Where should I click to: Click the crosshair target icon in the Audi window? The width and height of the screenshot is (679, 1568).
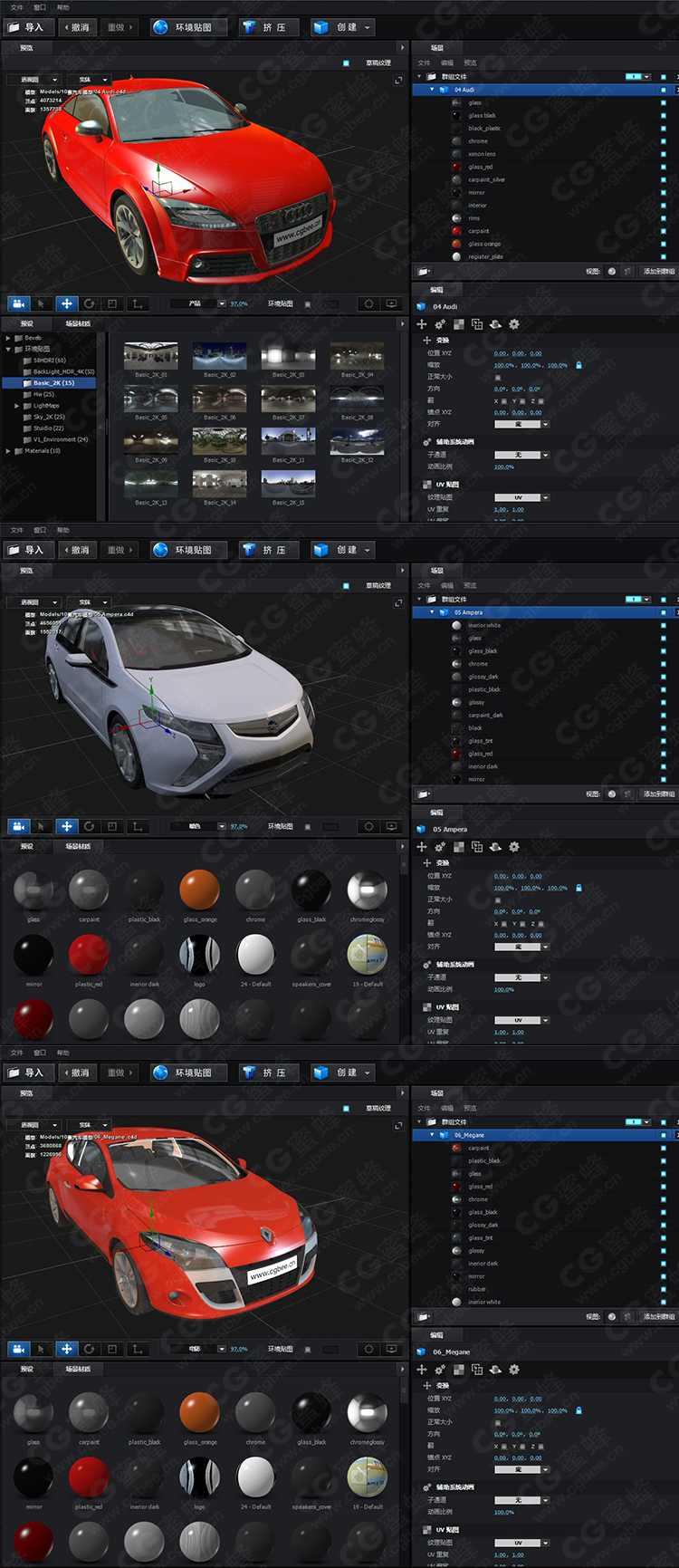368,303
